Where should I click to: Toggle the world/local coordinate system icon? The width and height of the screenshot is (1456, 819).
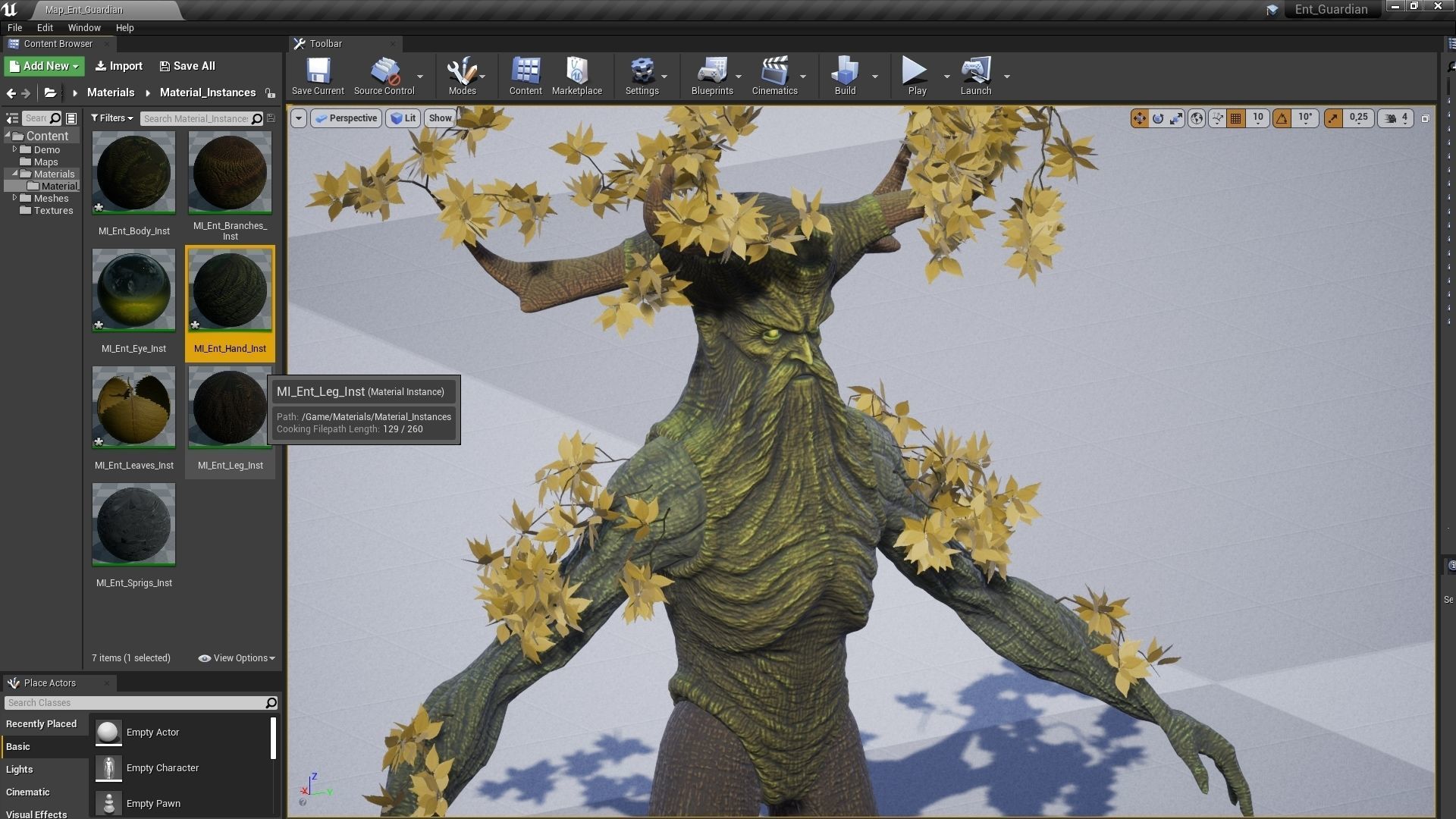tap(1197, 118)
